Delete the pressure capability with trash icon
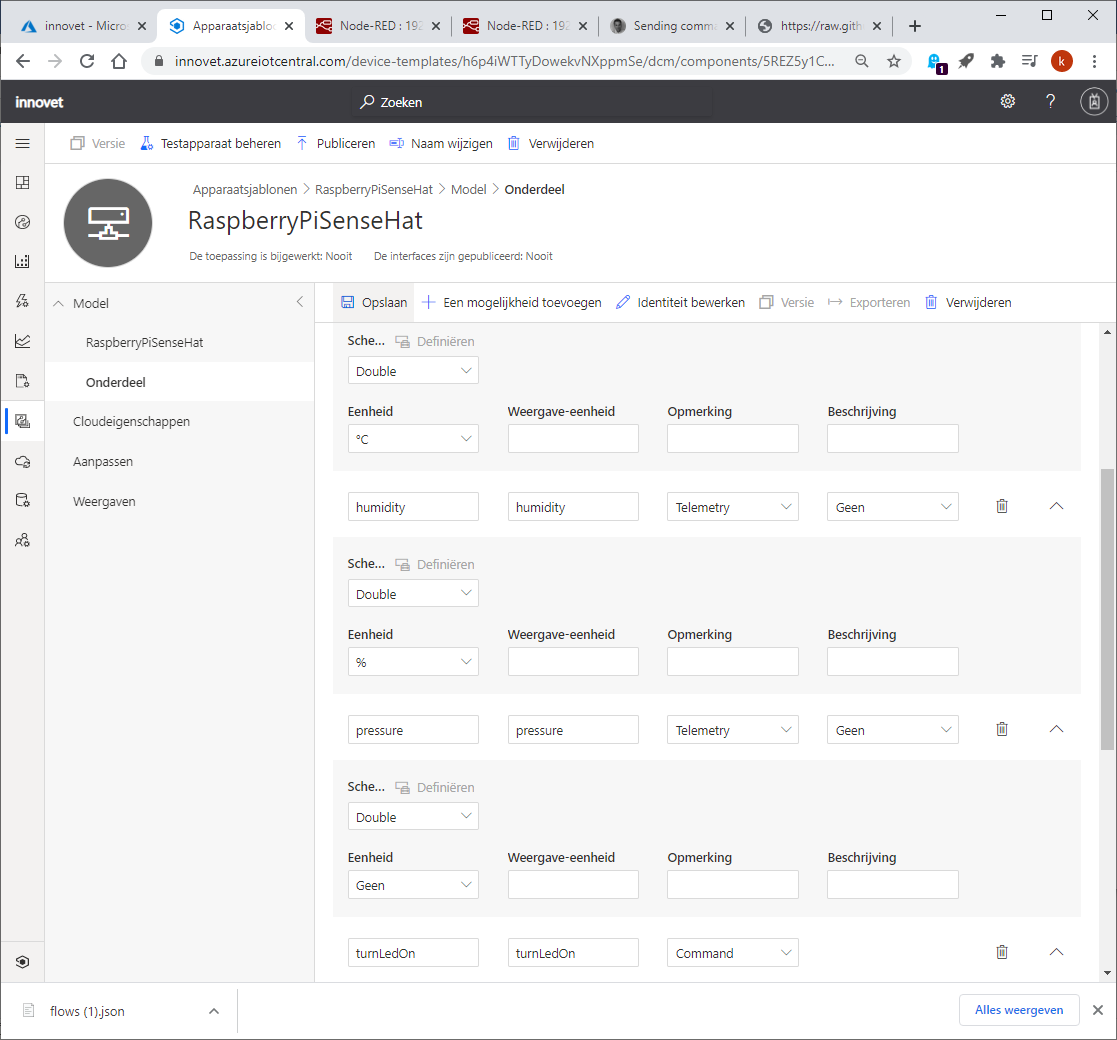The image size is (1117, 1040). [1002, 729]
